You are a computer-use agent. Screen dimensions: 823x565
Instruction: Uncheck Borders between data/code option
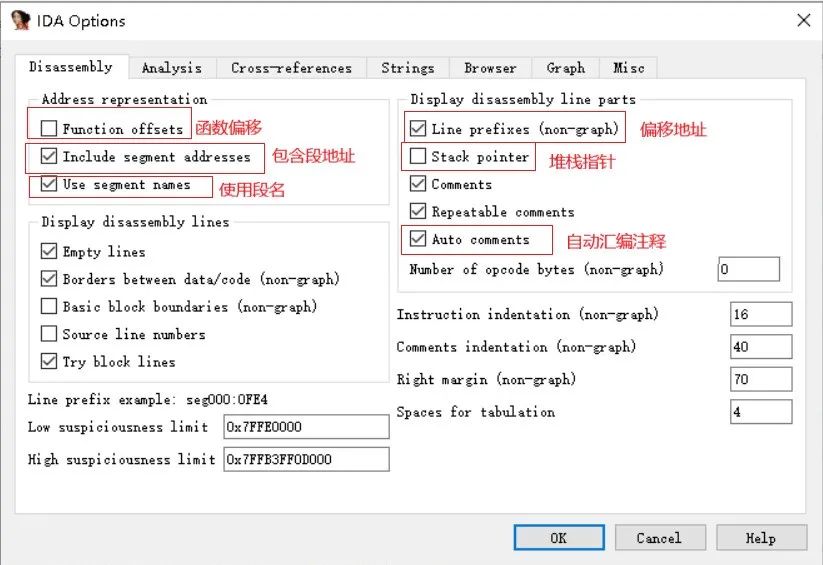tap(49, 278)
